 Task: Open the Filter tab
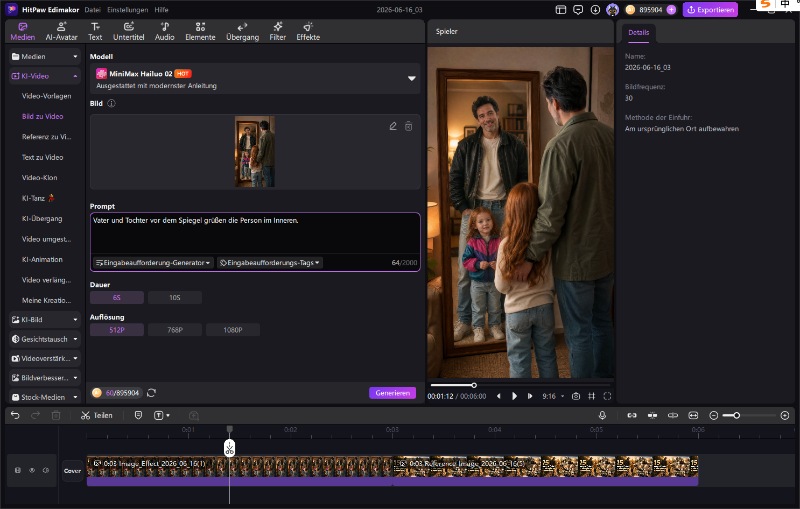[x=278, y=32]
